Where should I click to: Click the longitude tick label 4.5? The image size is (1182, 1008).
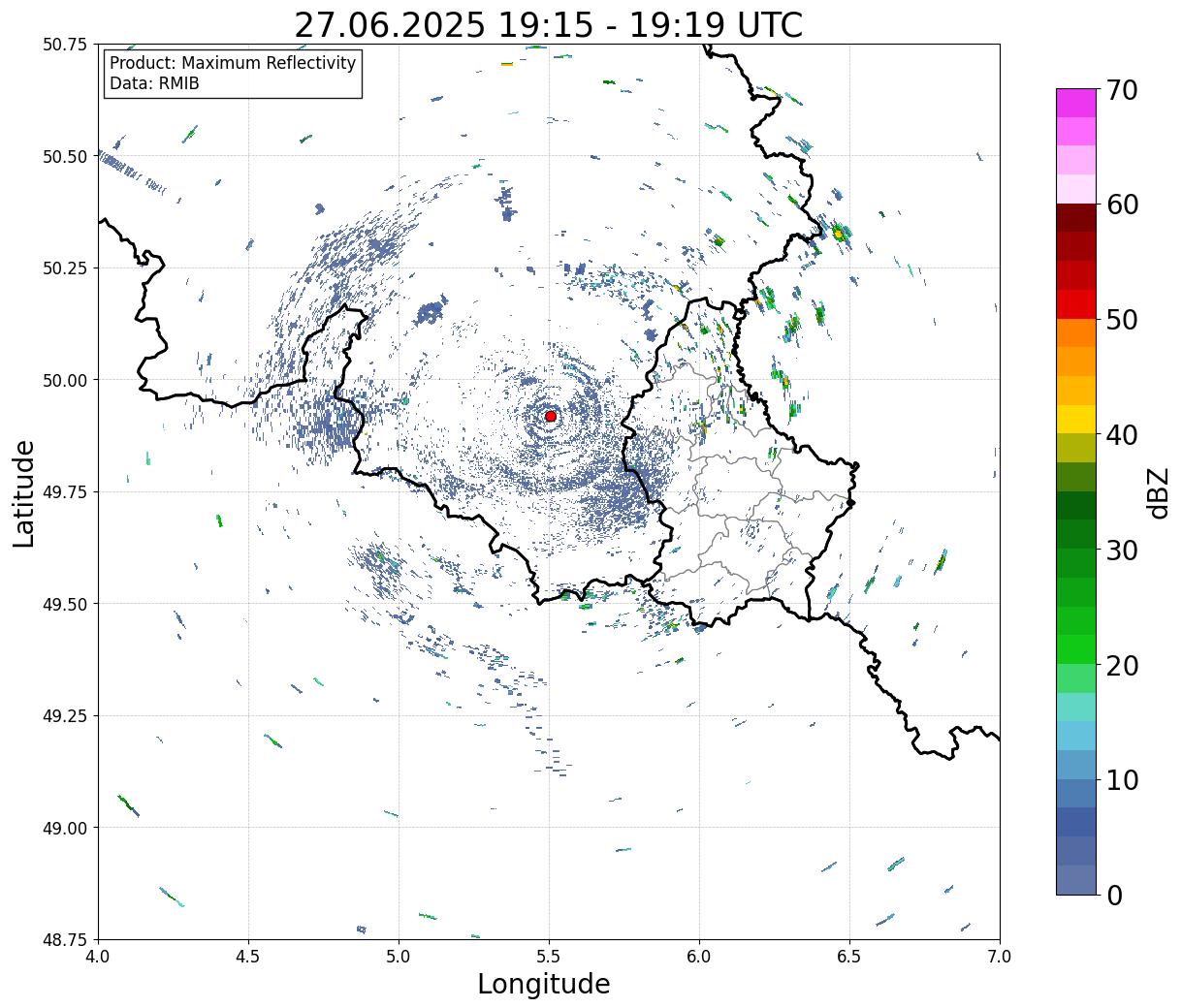(248, 957)
